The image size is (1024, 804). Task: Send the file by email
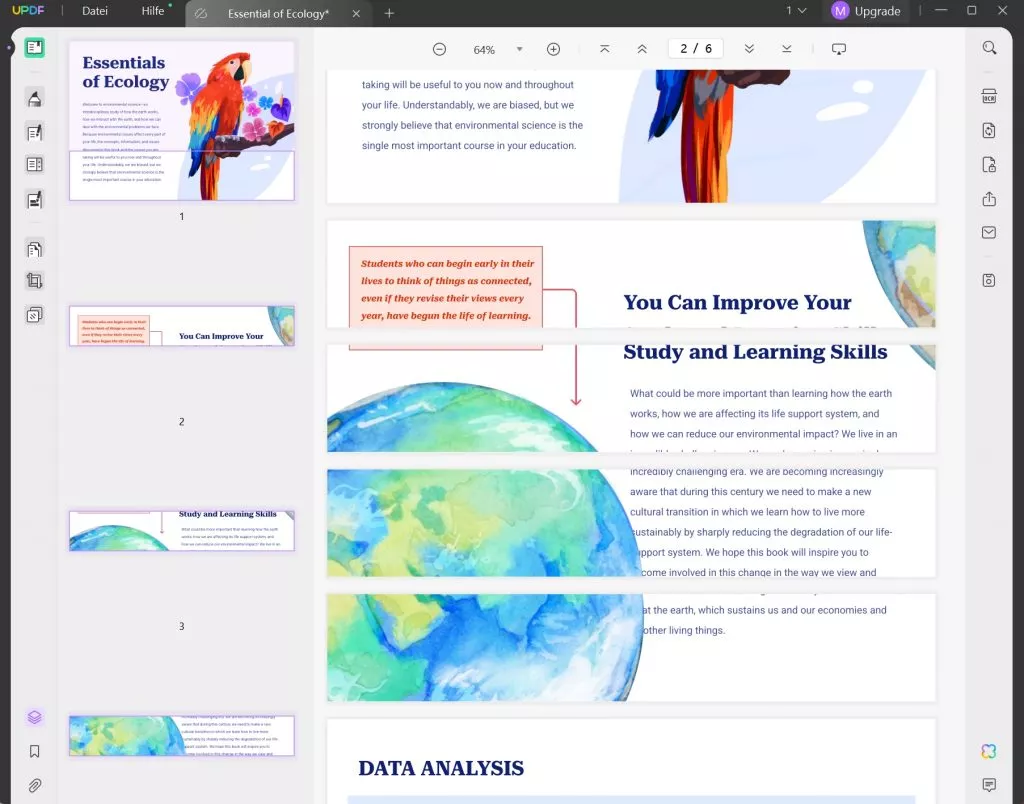pos(989,233)
